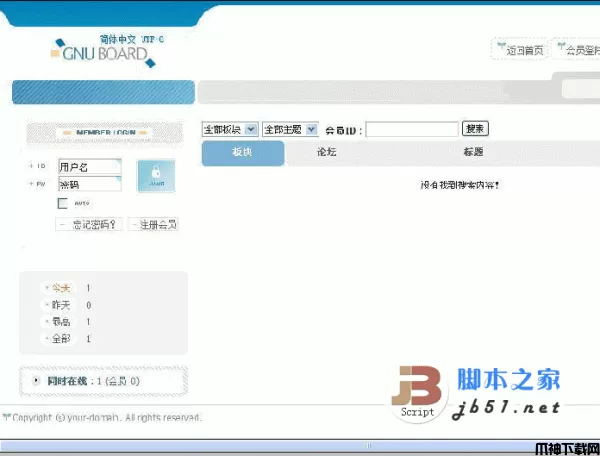Click the bullet before 同时在线
This screenshot has height=456, width=600.
click(x=36, y=381)
